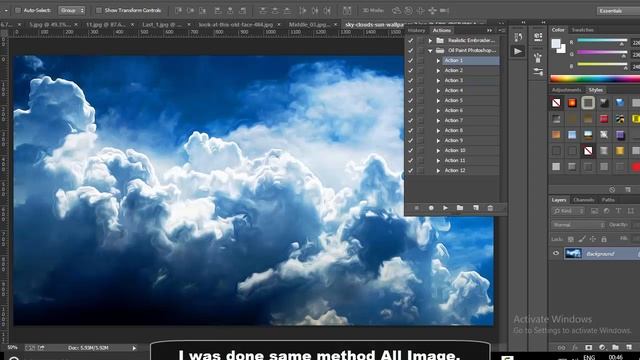The height and width of the screenshot is (360, 640).
Task: Expand Action 10 steps
Action: 438,151
